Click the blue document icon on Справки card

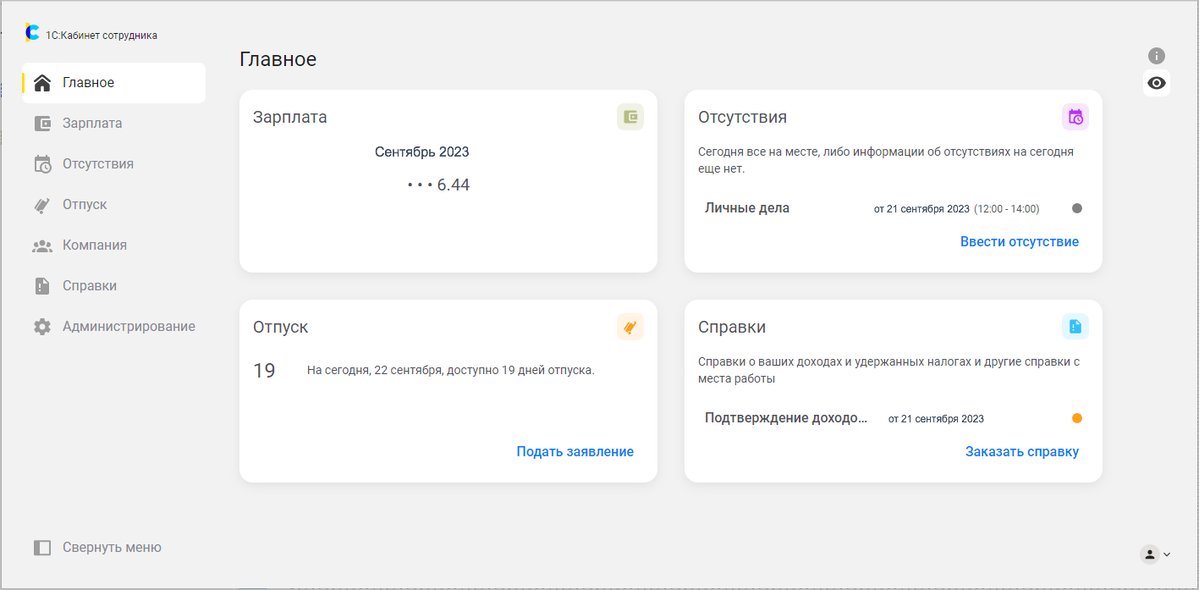1075,327
